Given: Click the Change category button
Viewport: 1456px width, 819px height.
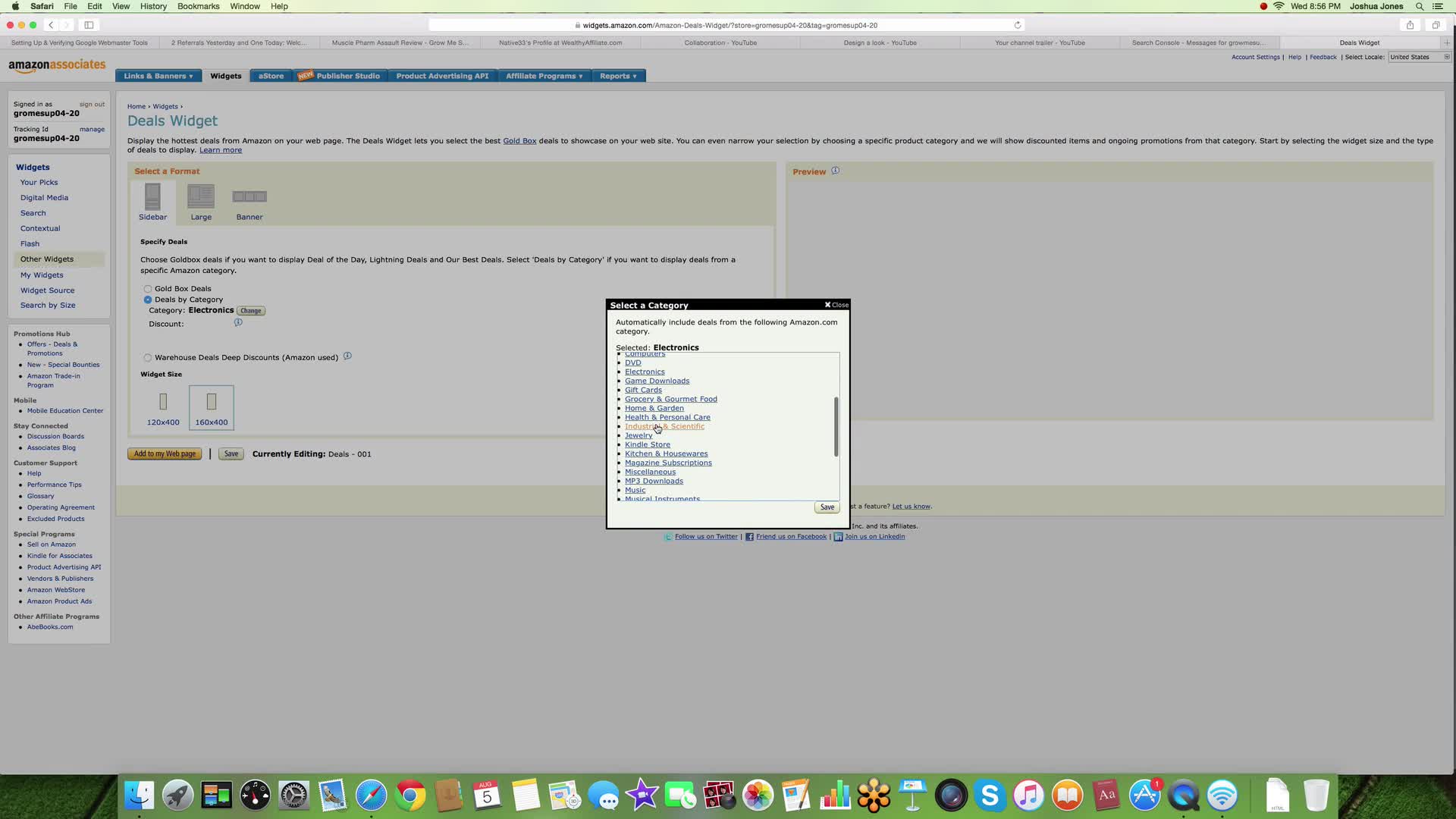Looking at the screenshot, I should coord(251,310).
